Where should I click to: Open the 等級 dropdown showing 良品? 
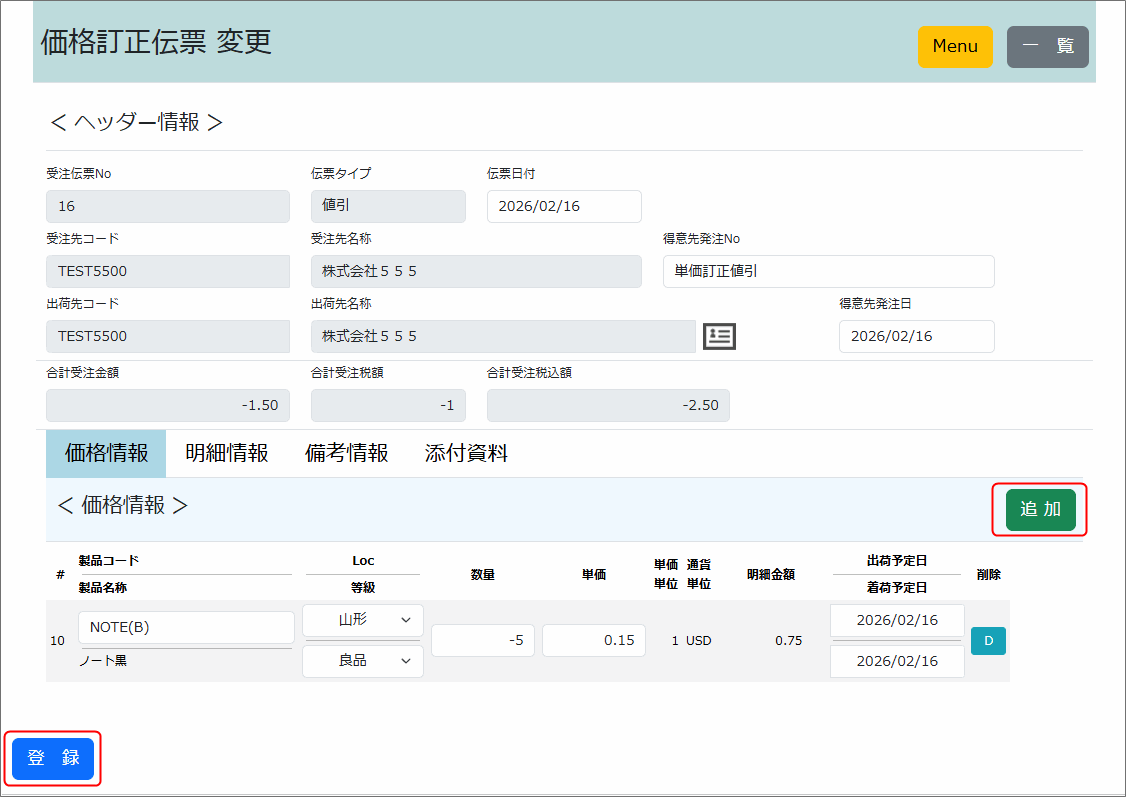362,661
